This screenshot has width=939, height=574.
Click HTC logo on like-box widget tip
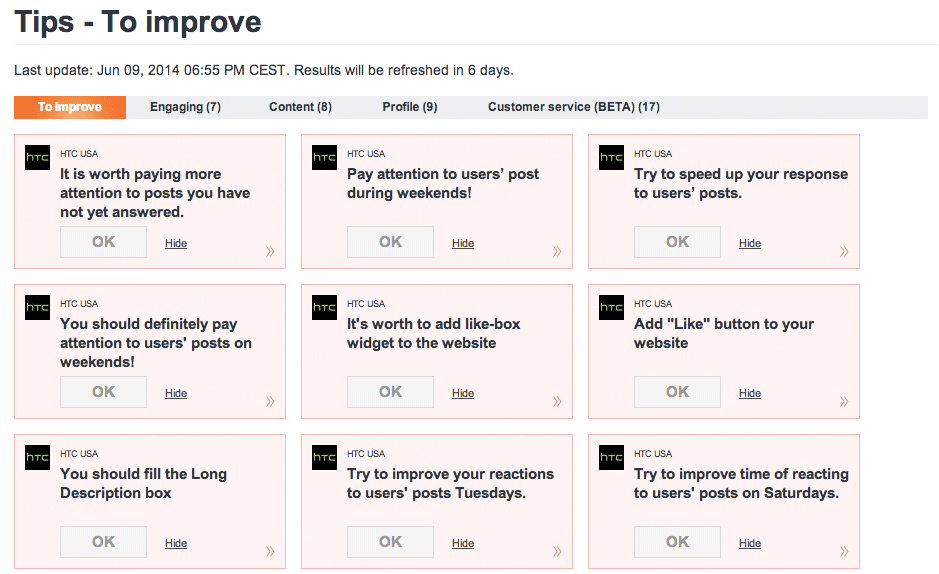[324, 308]
